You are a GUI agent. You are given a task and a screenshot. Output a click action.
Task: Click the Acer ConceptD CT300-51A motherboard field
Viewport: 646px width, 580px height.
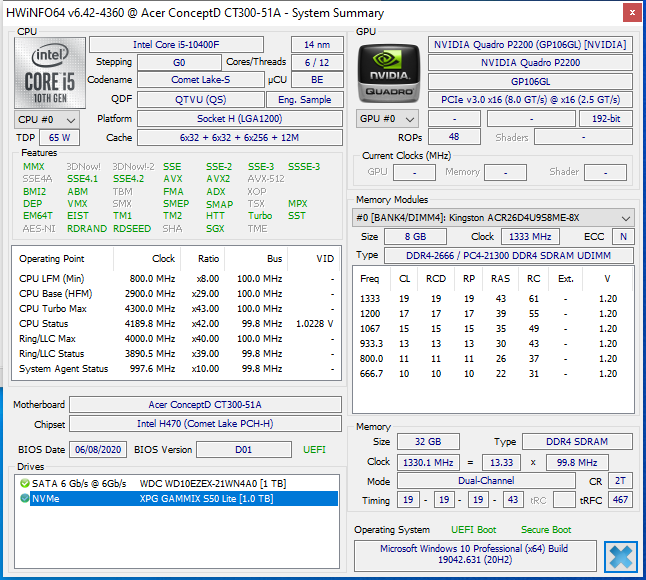click(x=205, y=405)
